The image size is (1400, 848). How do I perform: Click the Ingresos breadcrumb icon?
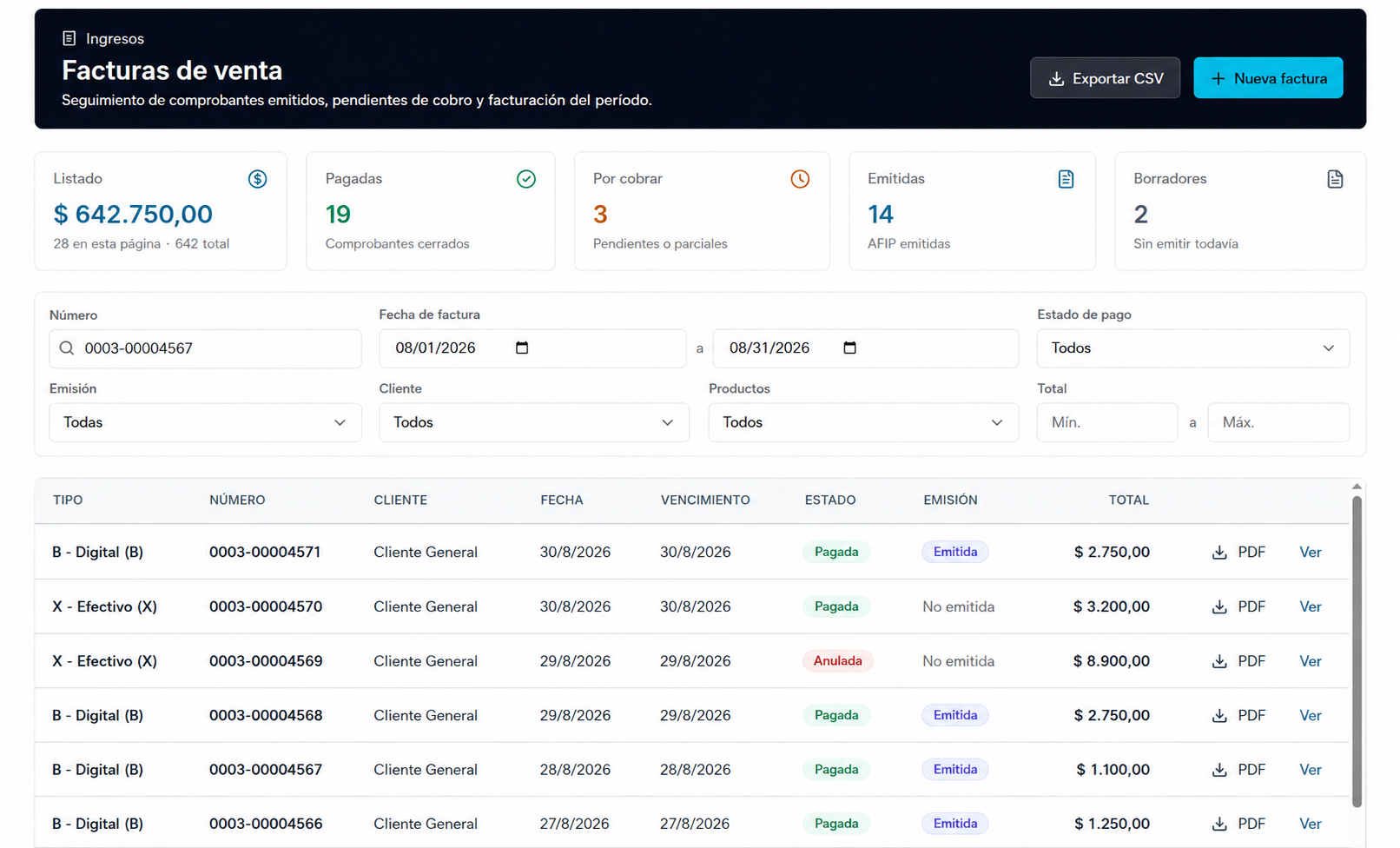click(69, 38)
